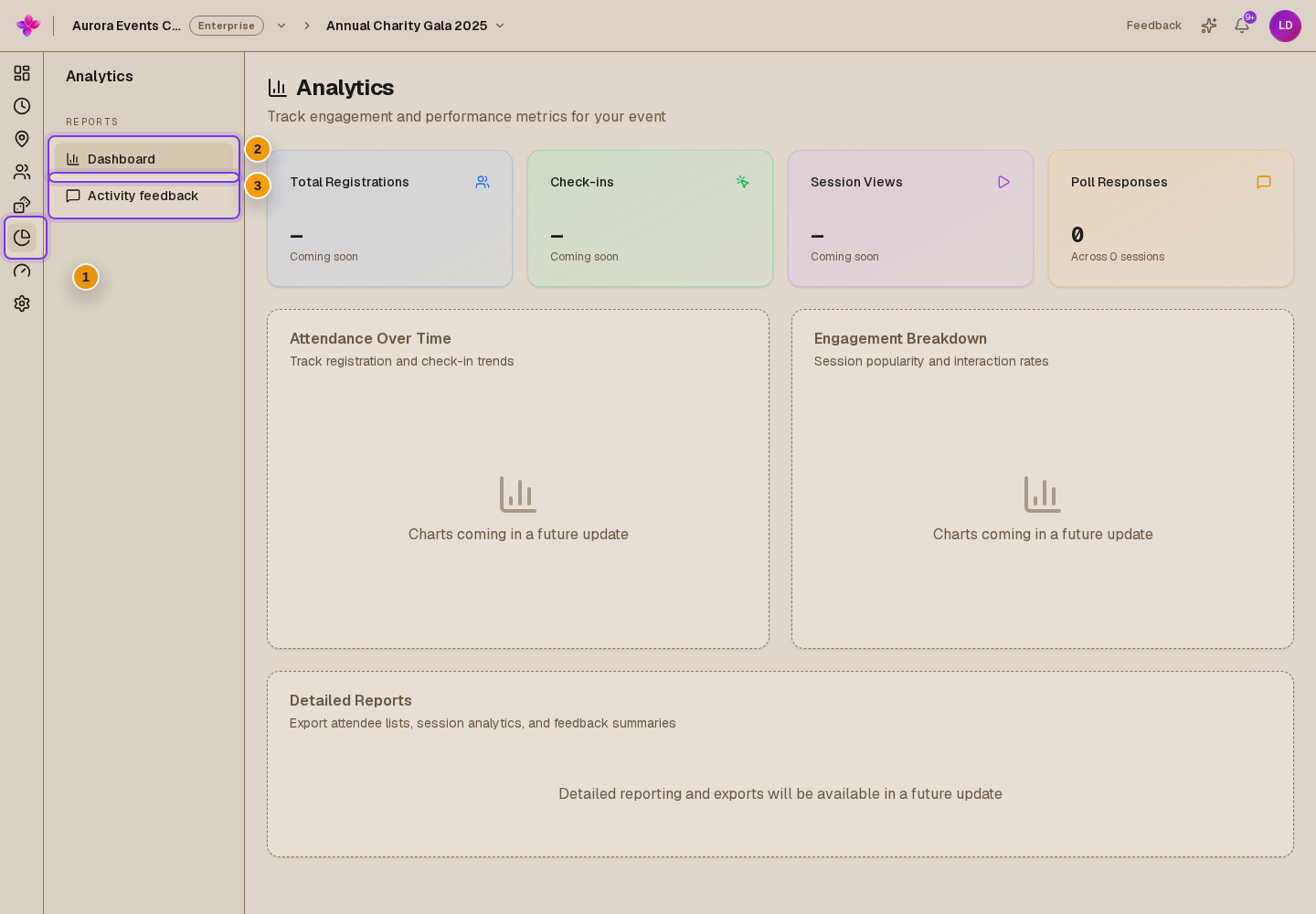
Task: Open the LD user avatar menu
Action: pyautogui.click(x=1285, y=26)
